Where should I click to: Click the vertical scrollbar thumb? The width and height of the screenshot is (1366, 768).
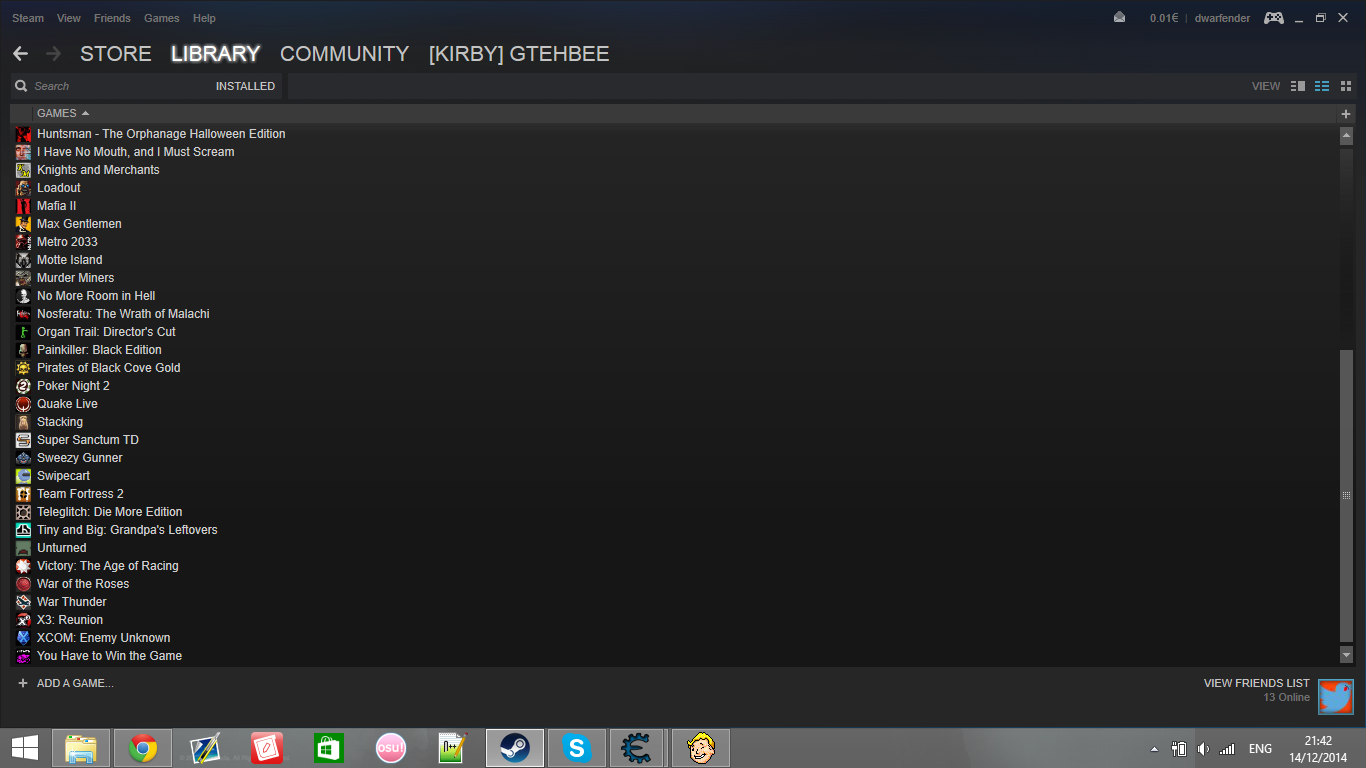1346,495
